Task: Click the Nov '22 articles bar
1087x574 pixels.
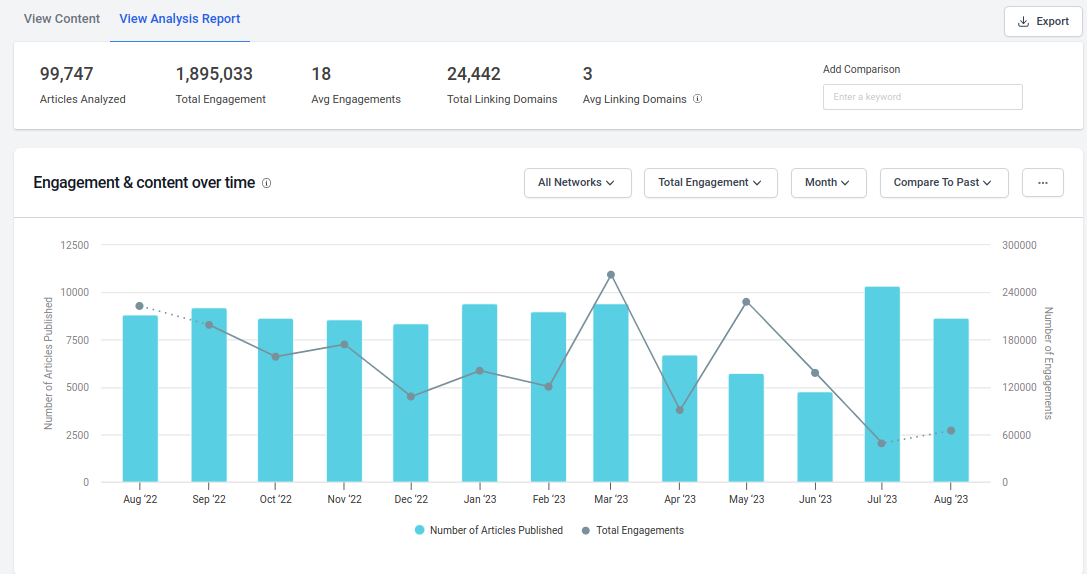Action: (x=345, y=401)
